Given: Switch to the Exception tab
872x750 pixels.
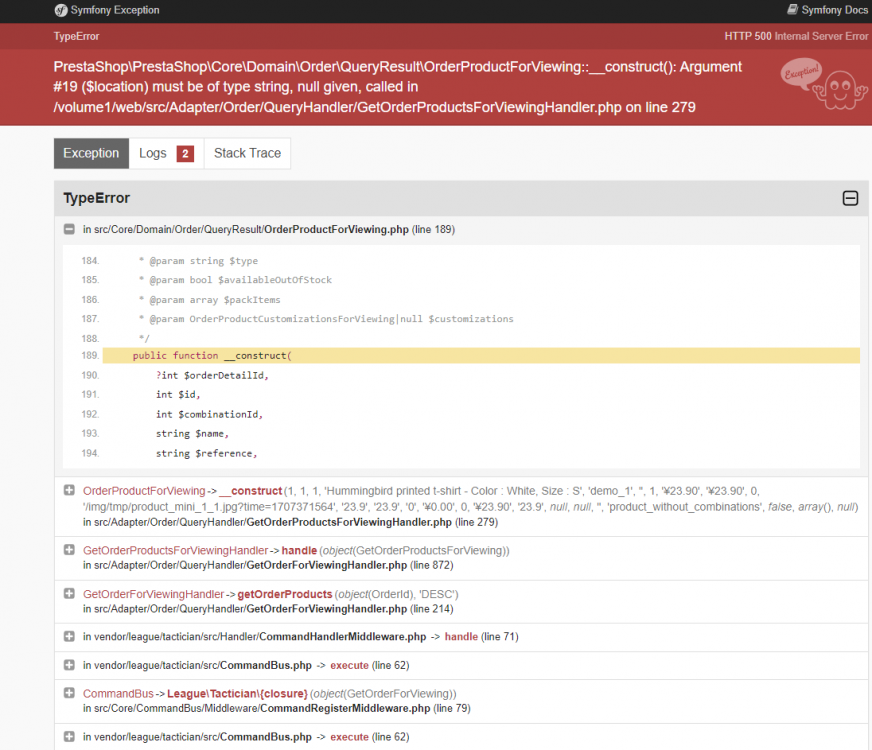Looking at the screenshot, I should [91, 153].
